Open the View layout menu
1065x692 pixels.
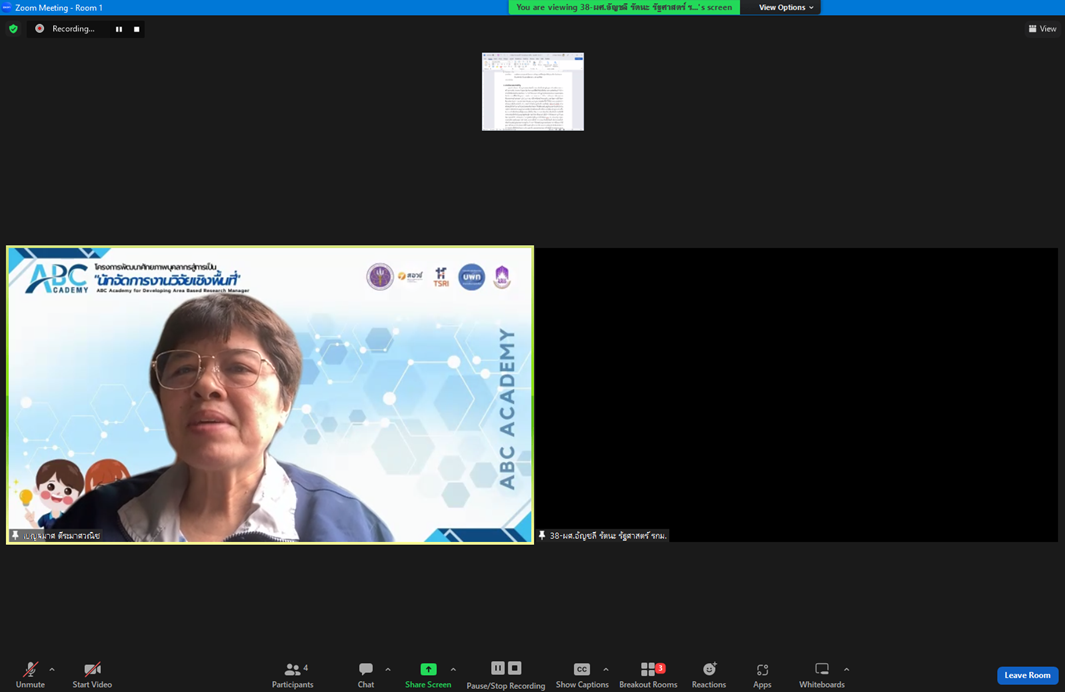(x=1042, y=29)
